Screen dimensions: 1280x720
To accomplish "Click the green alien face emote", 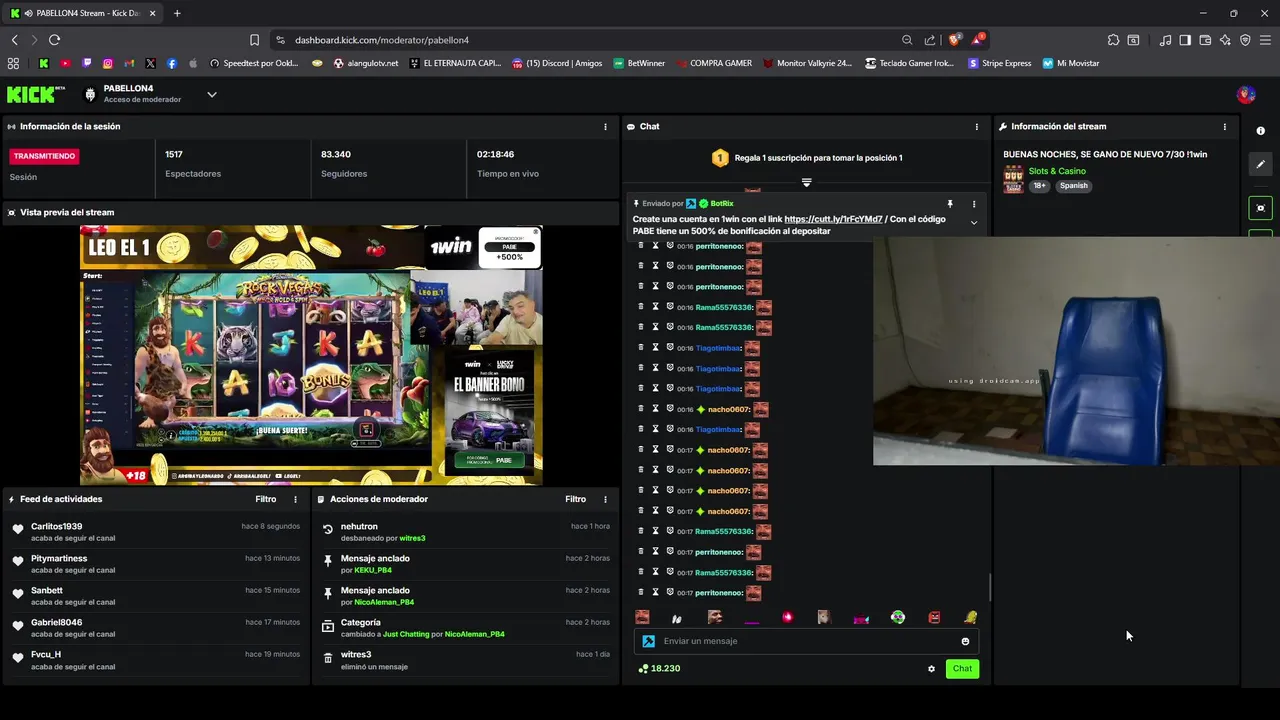I will tap(898, 617).
